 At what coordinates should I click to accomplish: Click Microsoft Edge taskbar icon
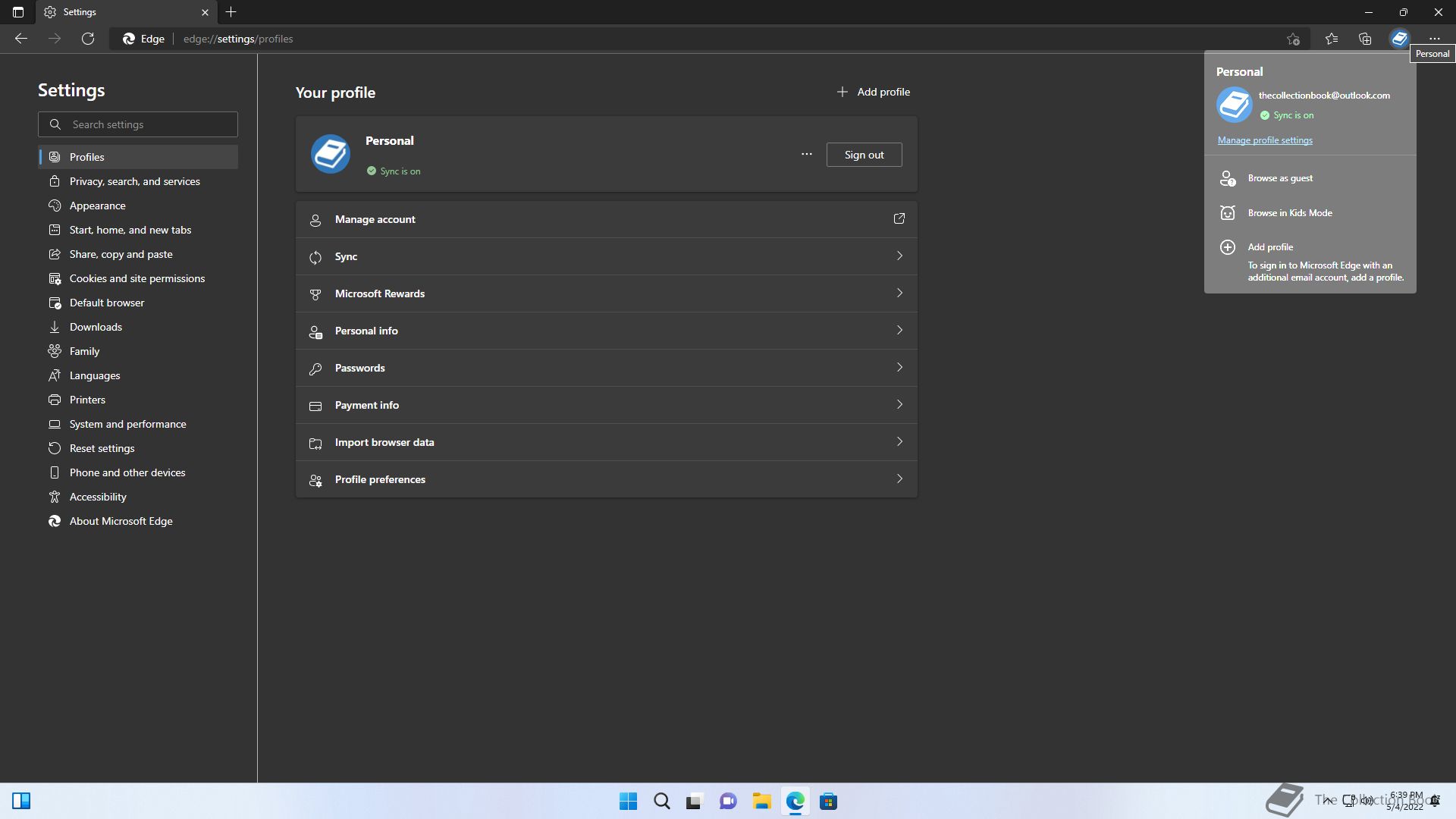pyautogui.click(x=795, y=802)
